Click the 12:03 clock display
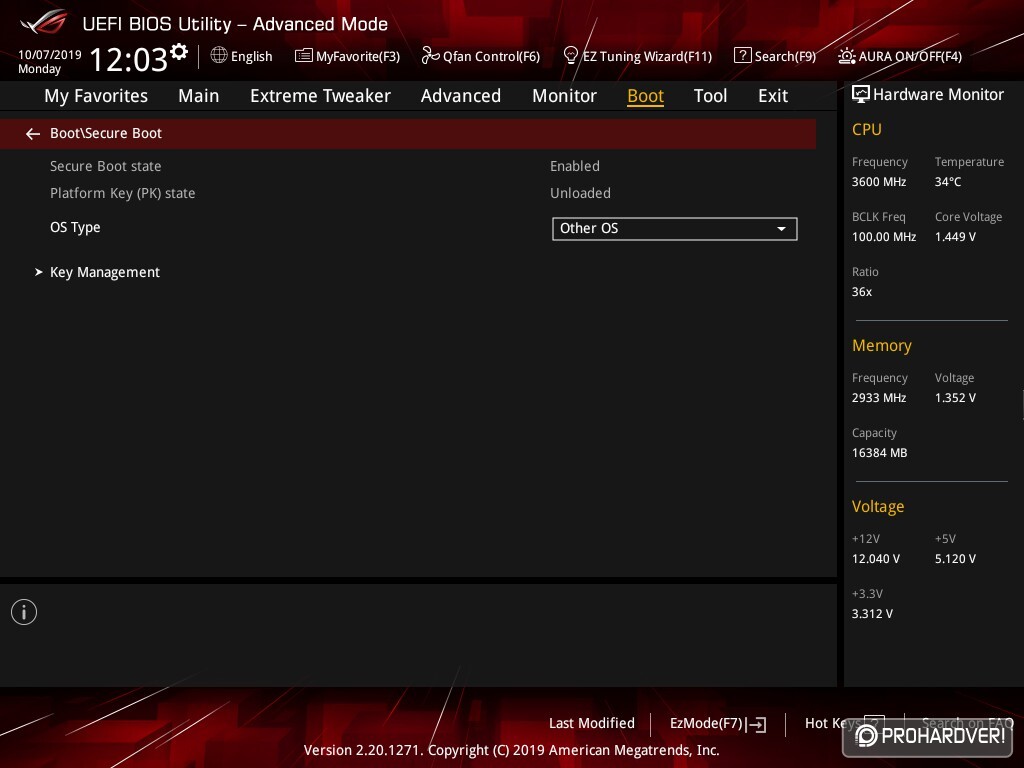Image resolution: width=1024 pixels, height=768 pixels. pos(128,59)
